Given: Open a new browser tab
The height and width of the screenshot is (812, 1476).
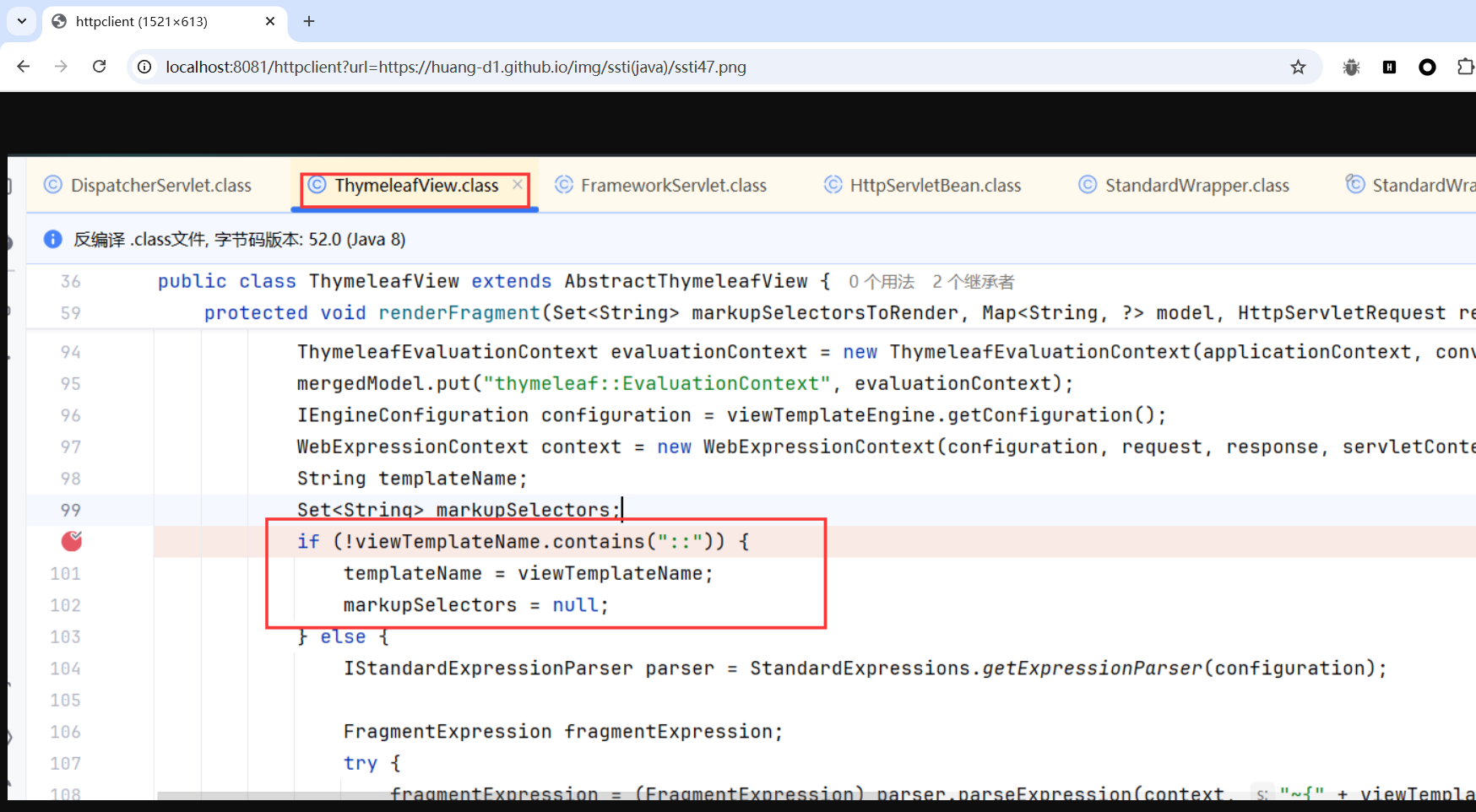Looking at the screenshot, I should click(309, 21).
